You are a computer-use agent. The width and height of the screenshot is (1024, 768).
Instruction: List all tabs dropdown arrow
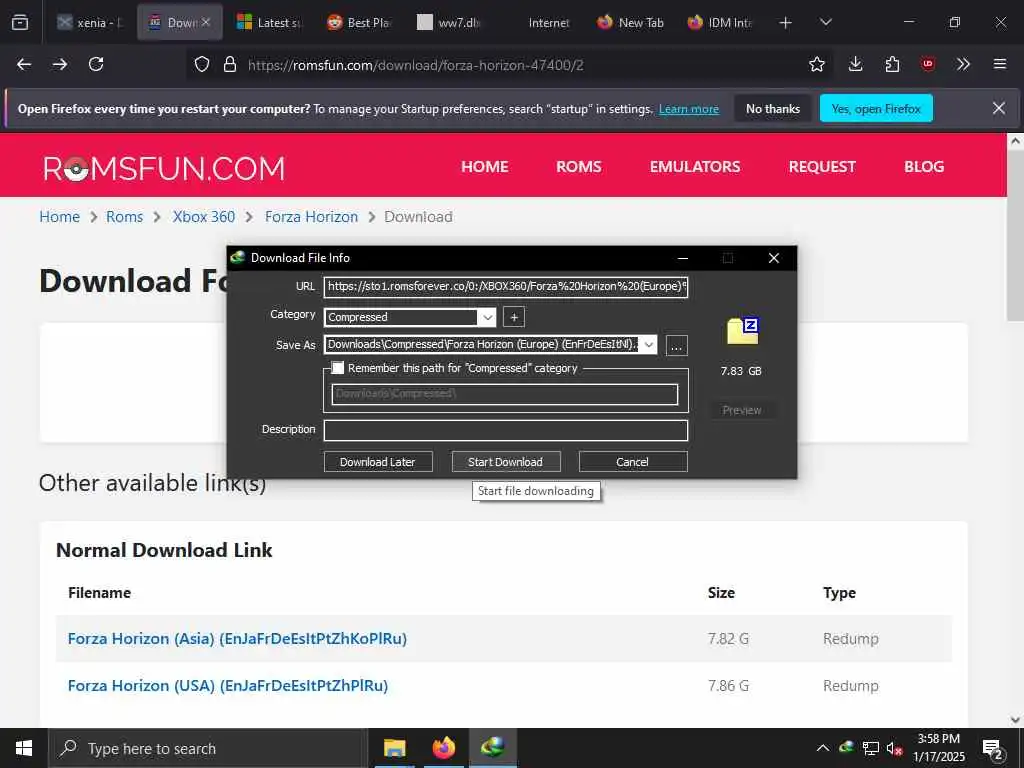click(x=825, y=22)
